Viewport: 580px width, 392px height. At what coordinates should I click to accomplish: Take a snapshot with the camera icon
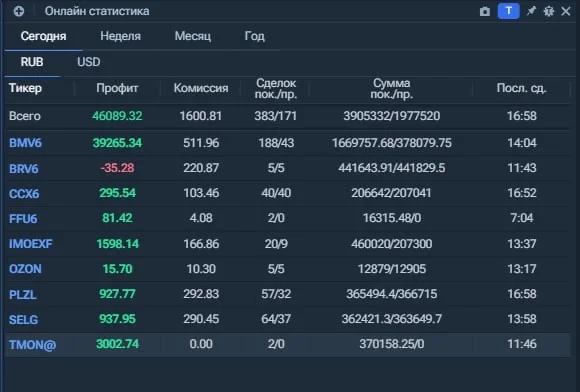click(x=485, y=11)
